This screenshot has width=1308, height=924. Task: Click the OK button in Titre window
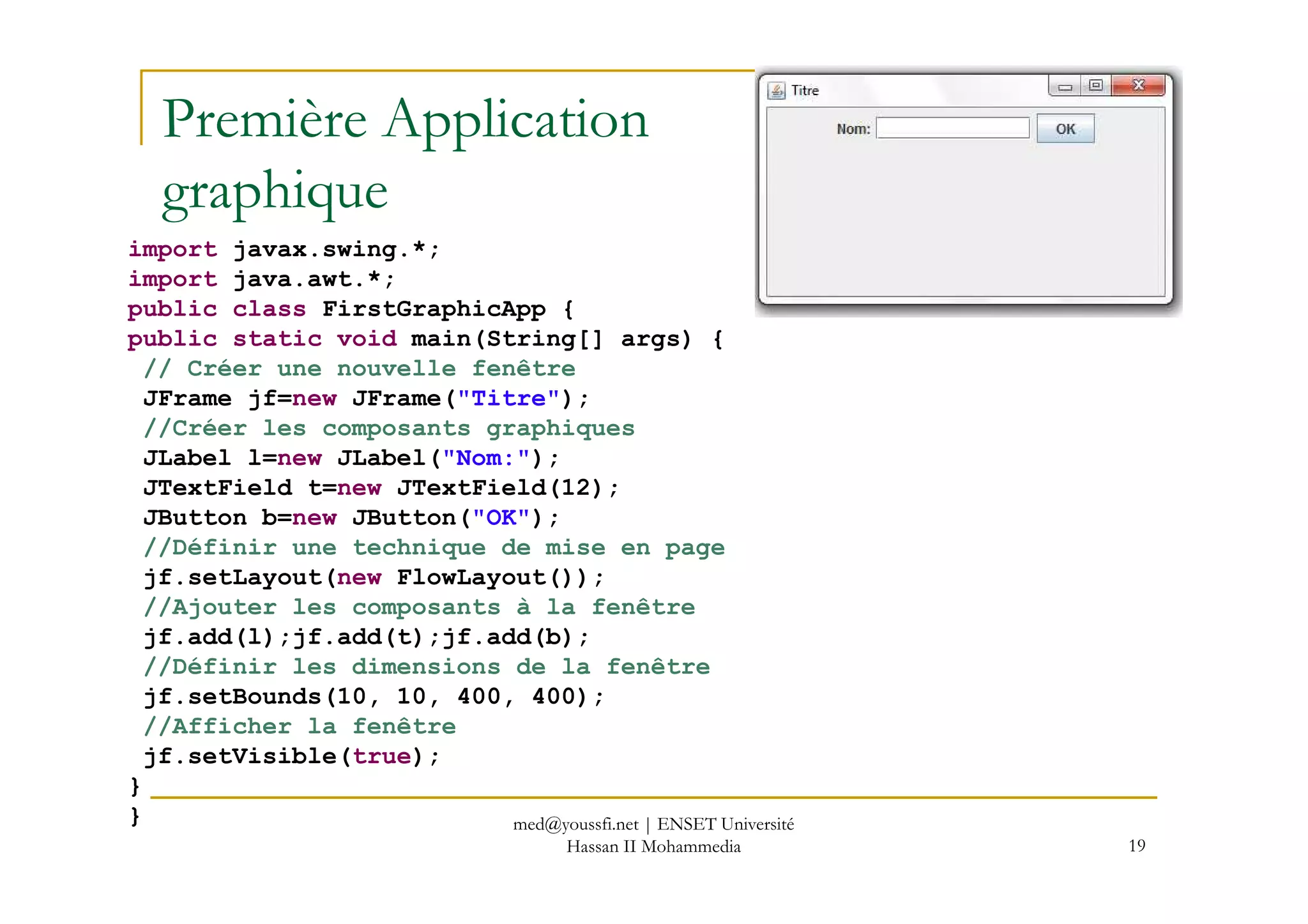[x=1065, y=128]
